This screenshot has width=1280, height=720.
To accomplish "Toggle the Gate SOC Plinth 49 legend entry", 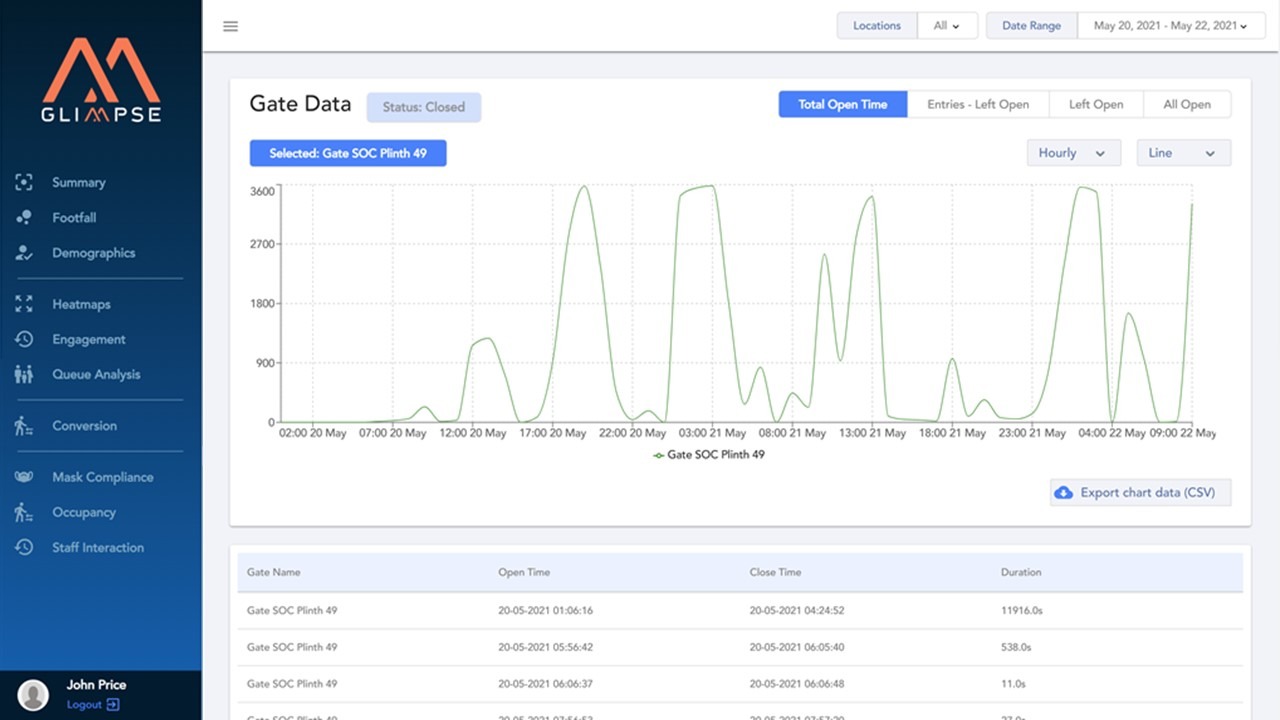I will click(x=710, y=454).
